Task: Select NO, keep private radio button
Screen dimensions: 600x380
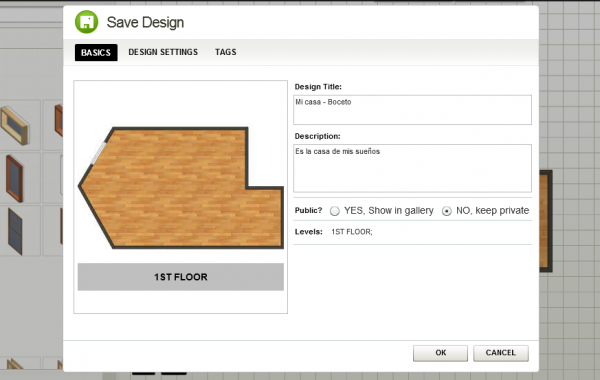Action: click(447, 211)
